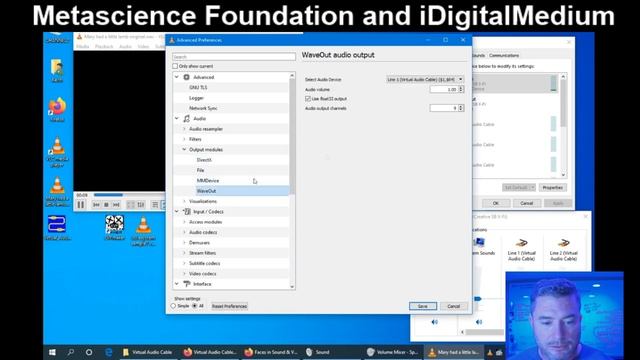The width and height of the screenshot is (640, 360).
Task: Open the VLC media player desktop shortcut
Action: [x=58, y=152]
